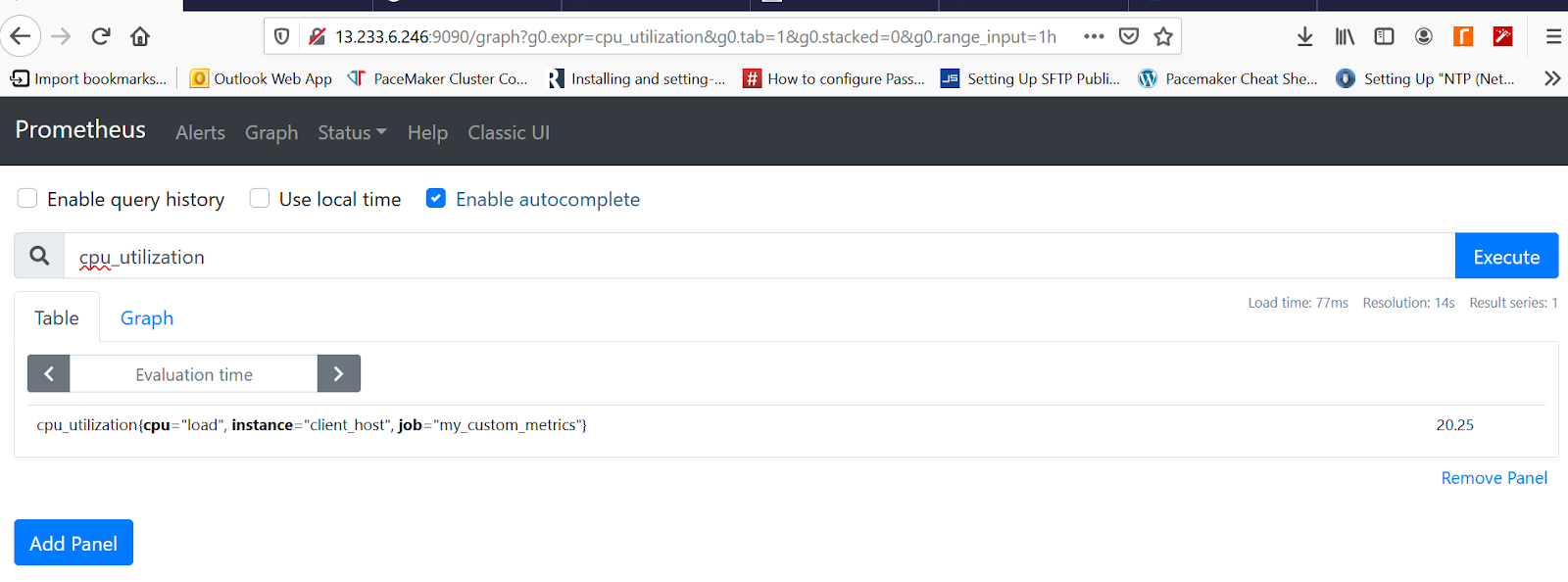Open the Help nav item
Image resolution: width=1568 pixels, height=582 pixels.
(427, 132)
